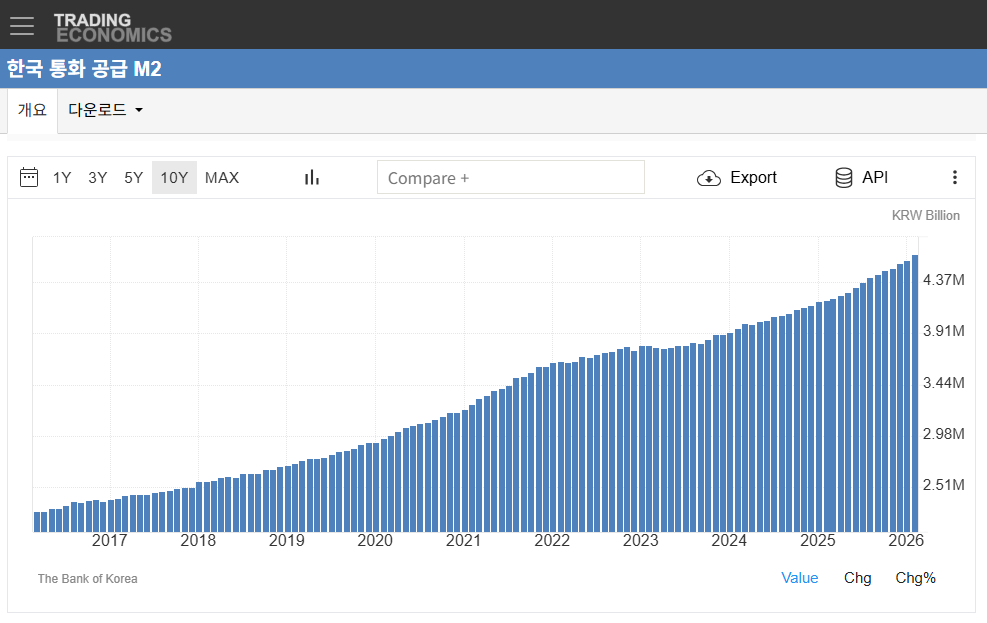
Task: Click the 2026 x-axis label
Action: 906,540
